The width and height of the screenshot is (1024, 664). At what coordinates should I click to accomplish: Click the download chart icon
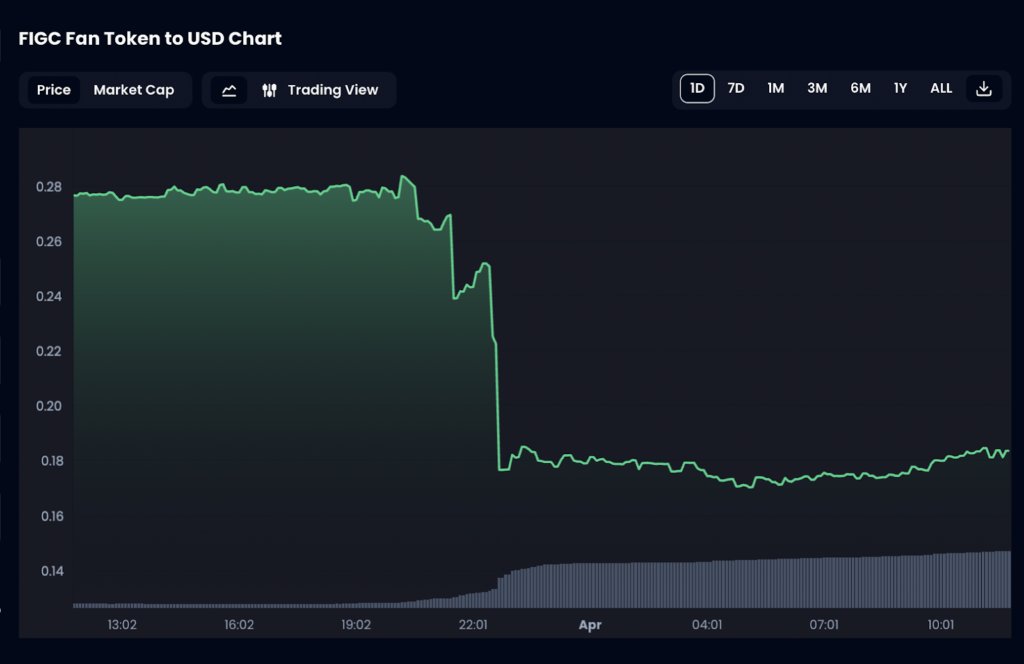point(984,88)
